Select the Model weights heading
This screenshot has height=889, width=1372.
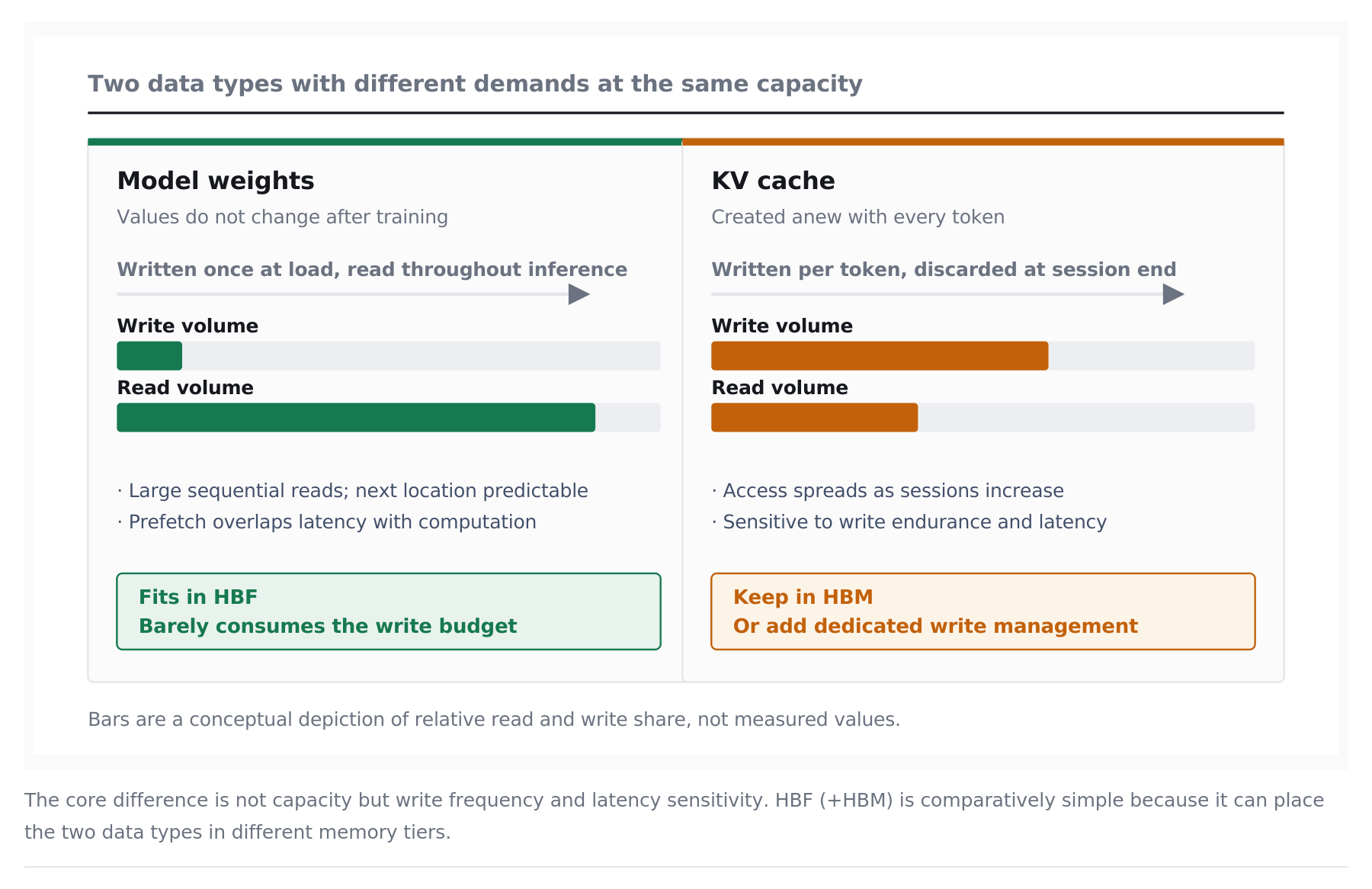click(216, 181)
